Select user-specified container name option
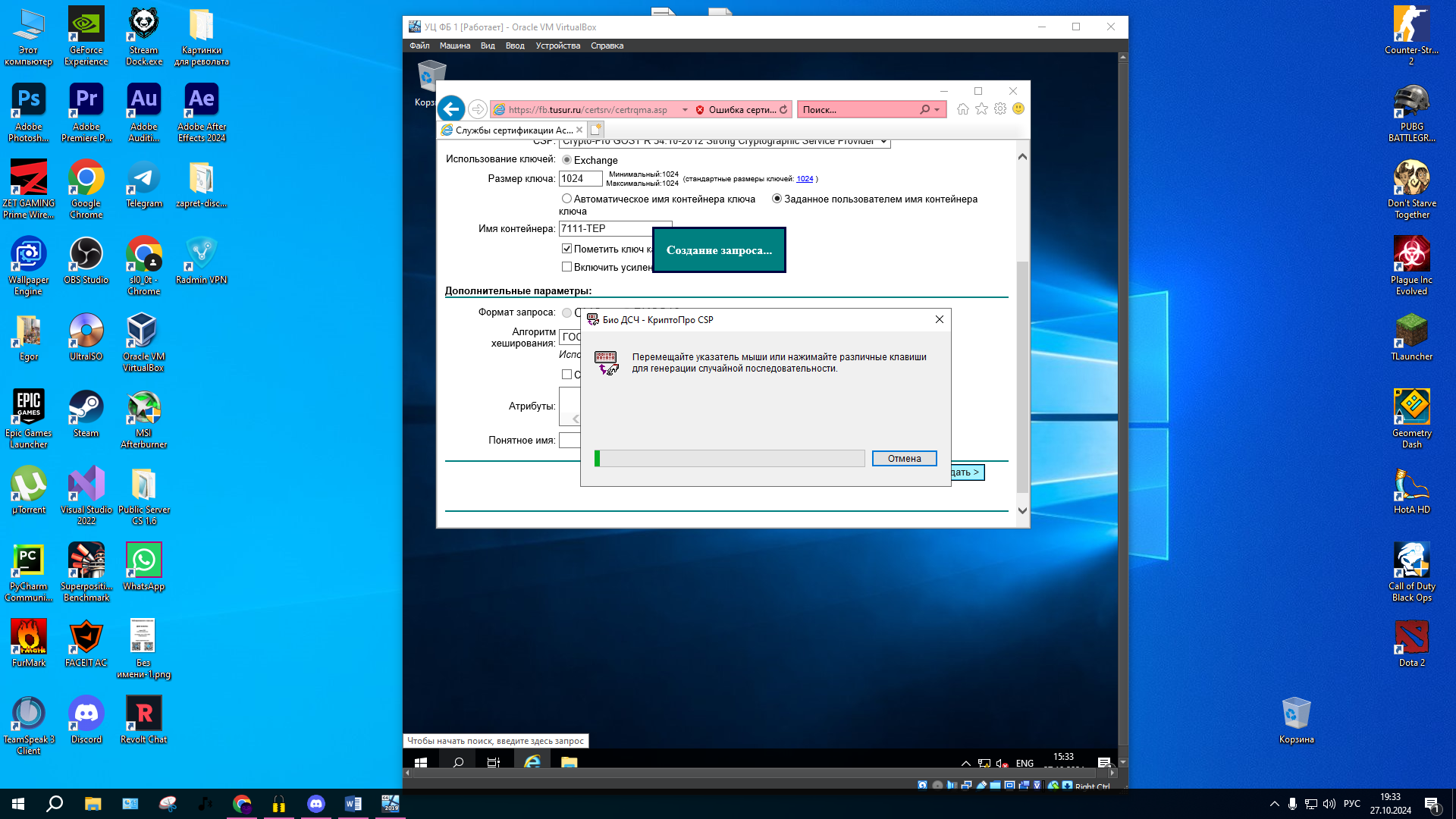The width and height of the screenshot is (1456, 819). (777, 199)
